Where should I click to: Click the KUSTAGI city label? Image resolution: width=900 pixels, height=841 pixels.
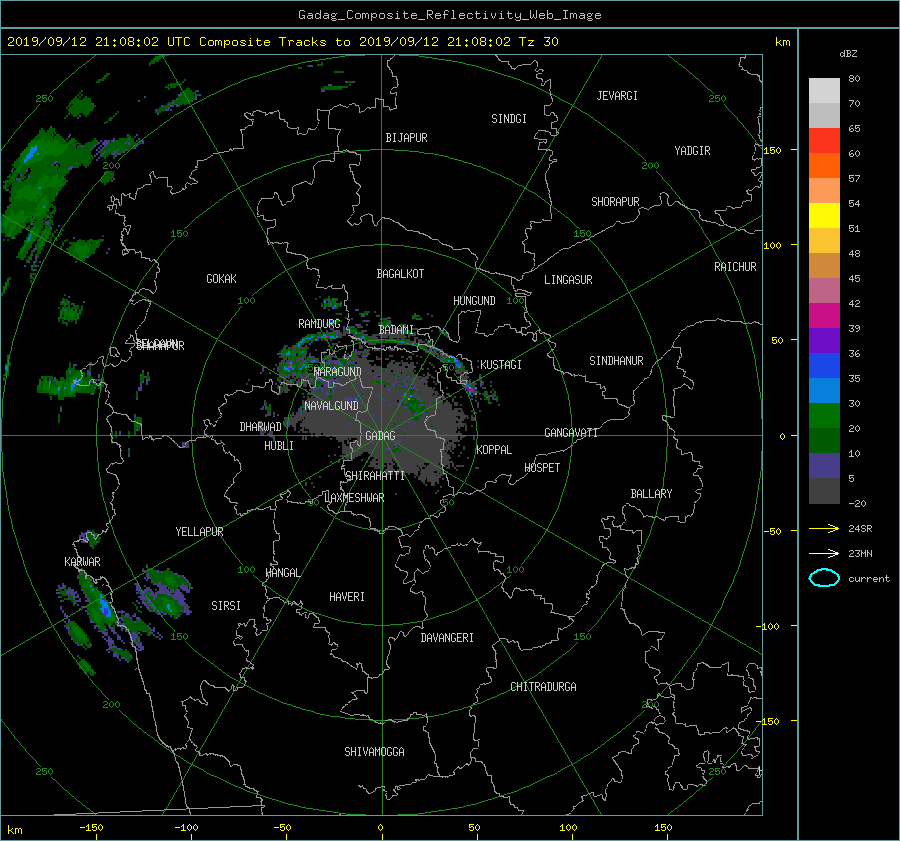point(501,365)
